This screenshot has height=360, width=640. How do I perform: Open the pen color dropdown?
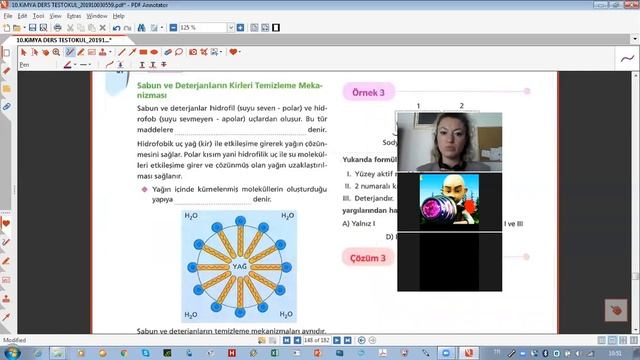(75, 64)
